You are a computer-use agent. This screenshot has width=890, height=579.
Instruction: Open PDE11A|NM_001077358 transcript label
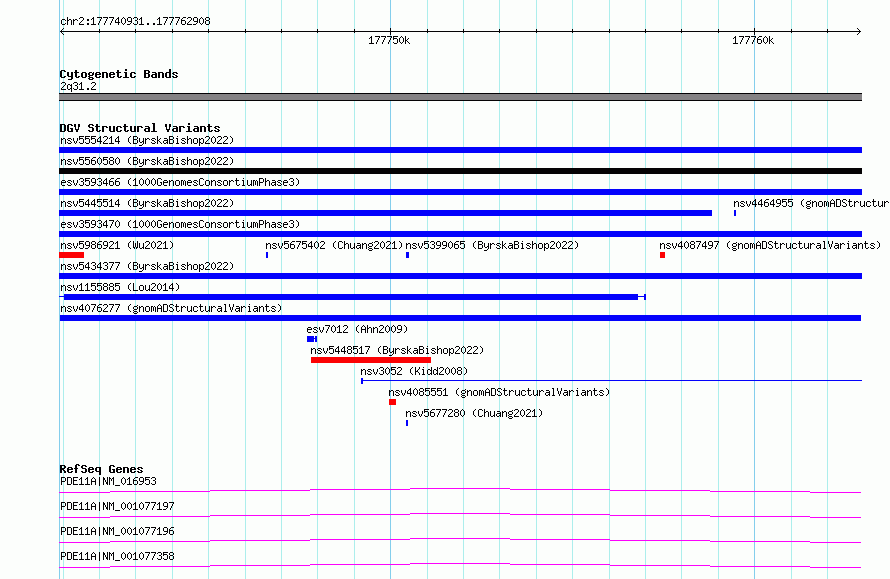coord(117,556)
